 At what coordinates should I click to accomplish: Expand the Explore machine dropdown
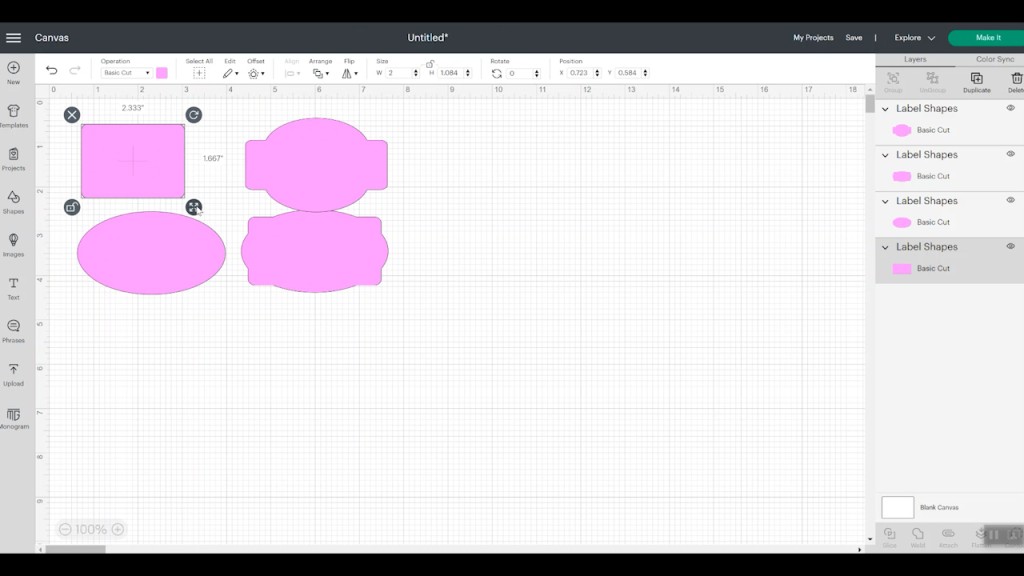(x=914, y=38)
